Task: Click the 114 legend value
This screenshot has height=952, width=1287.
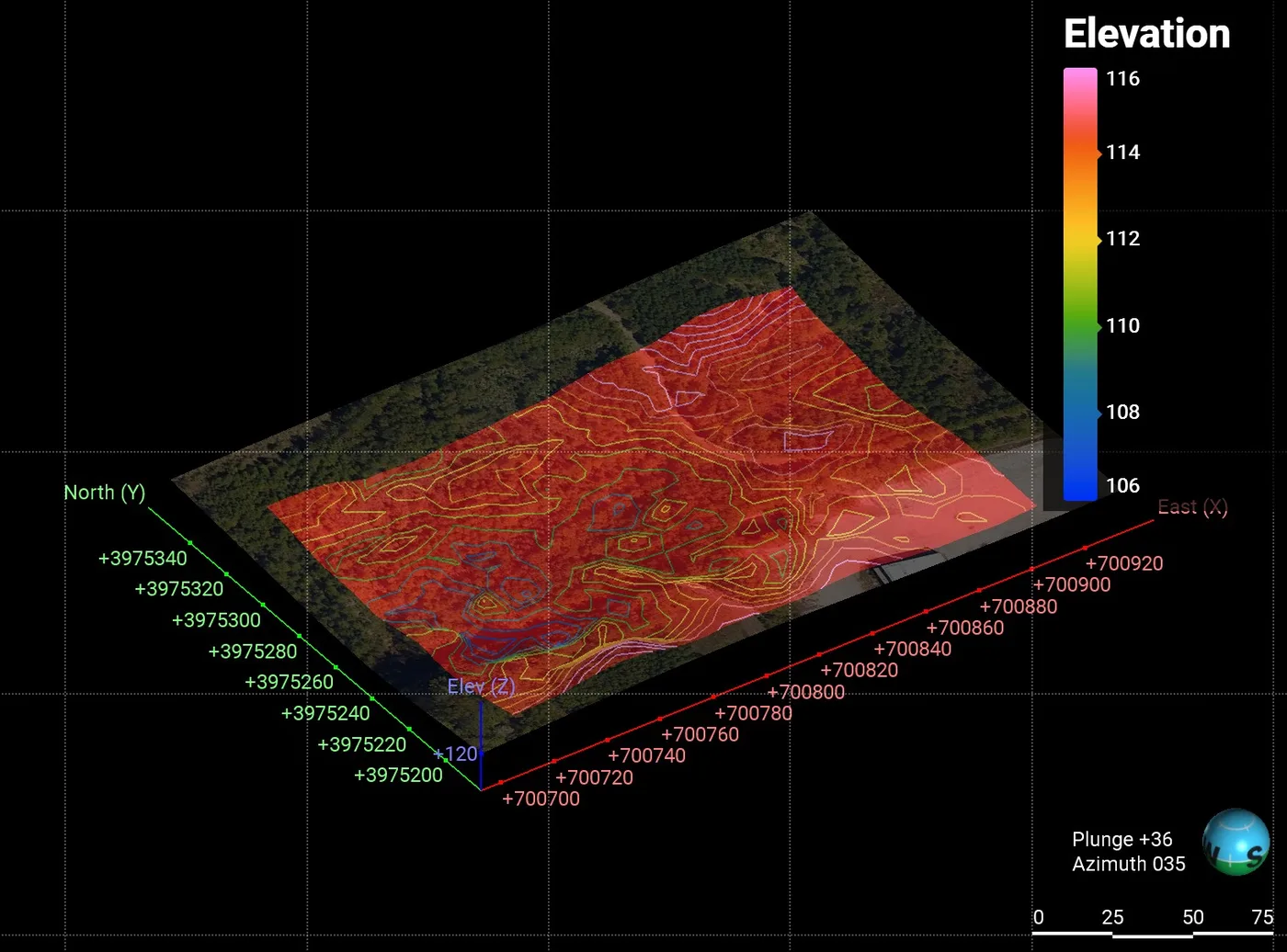Action: [x=1122, y=153]
